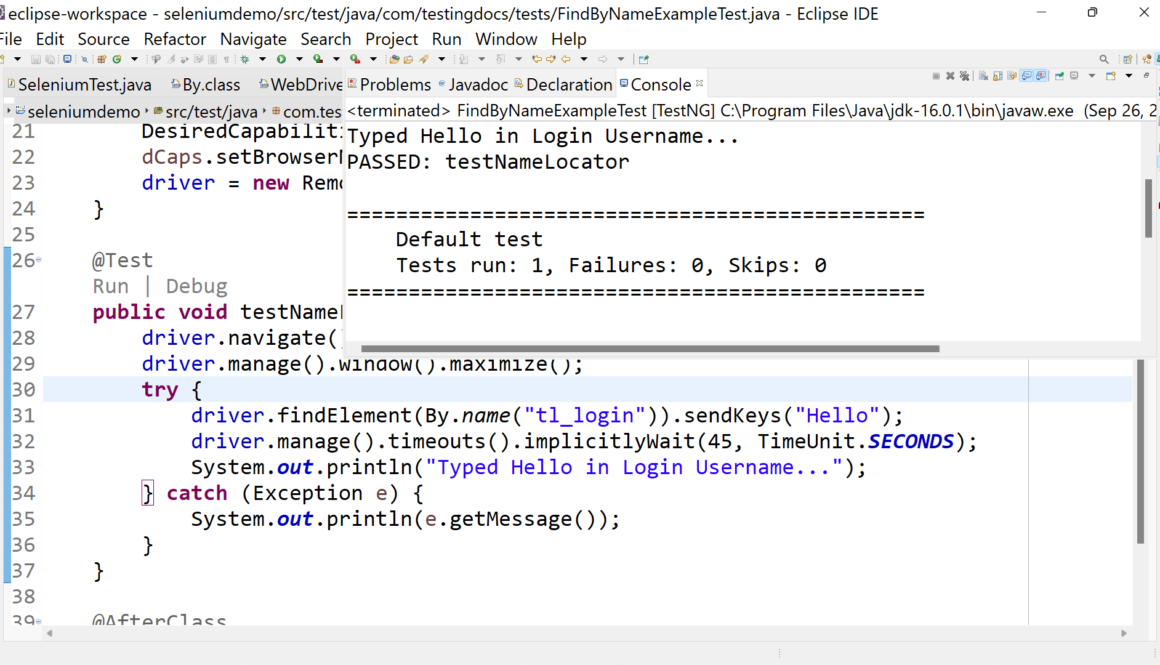Click the Console horizontal scrollbar thumb
The image size is (1160, 665).
(650, 348)
